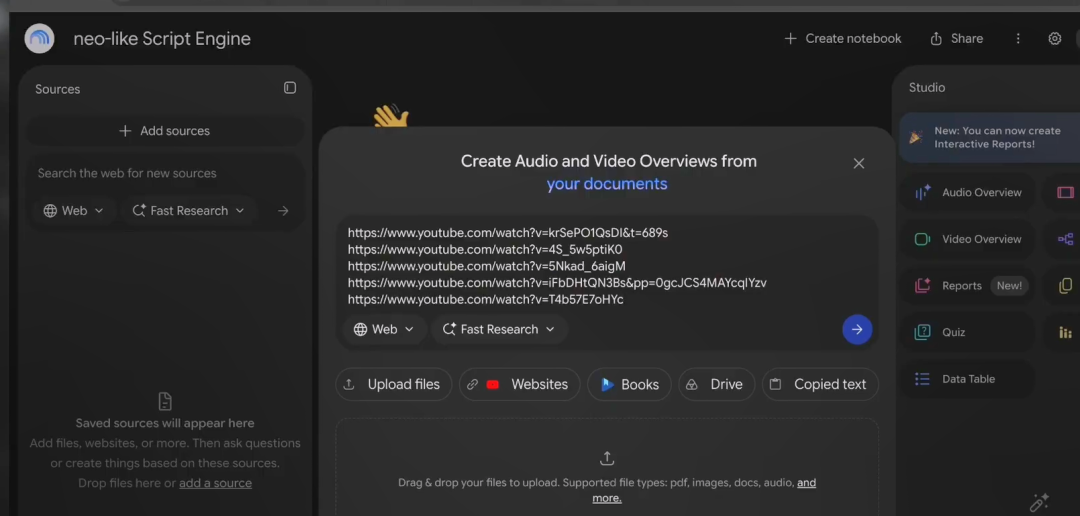Screen dimensions: 1080x516
Task: Open the Audio Overview tile
Action: 967,192
